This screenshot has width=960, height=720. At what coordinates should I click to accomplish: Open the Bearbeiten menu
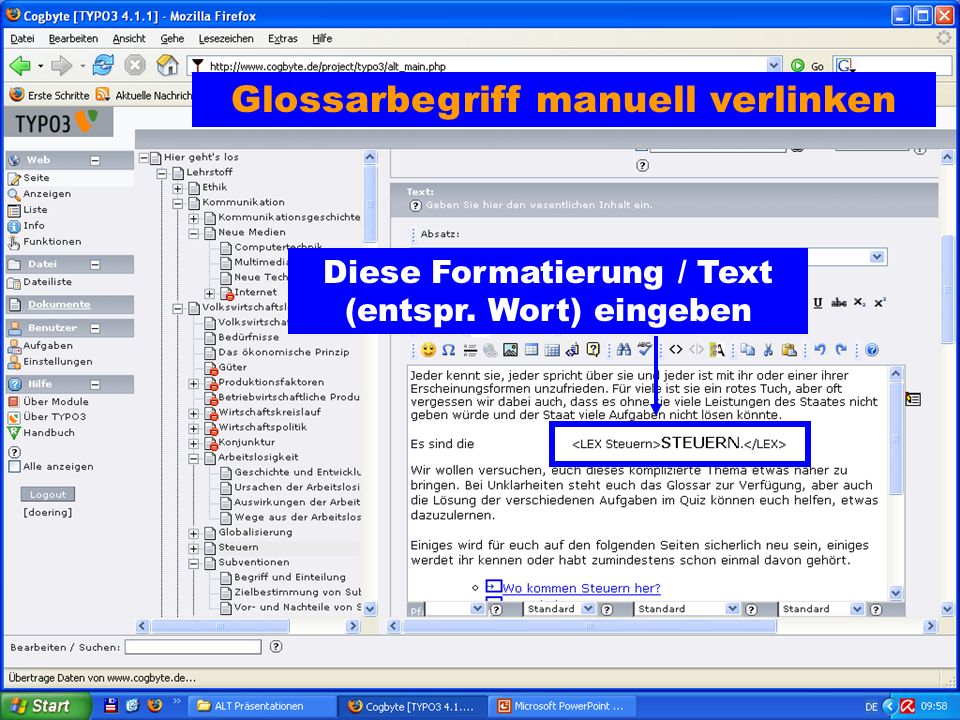point(73,39)
